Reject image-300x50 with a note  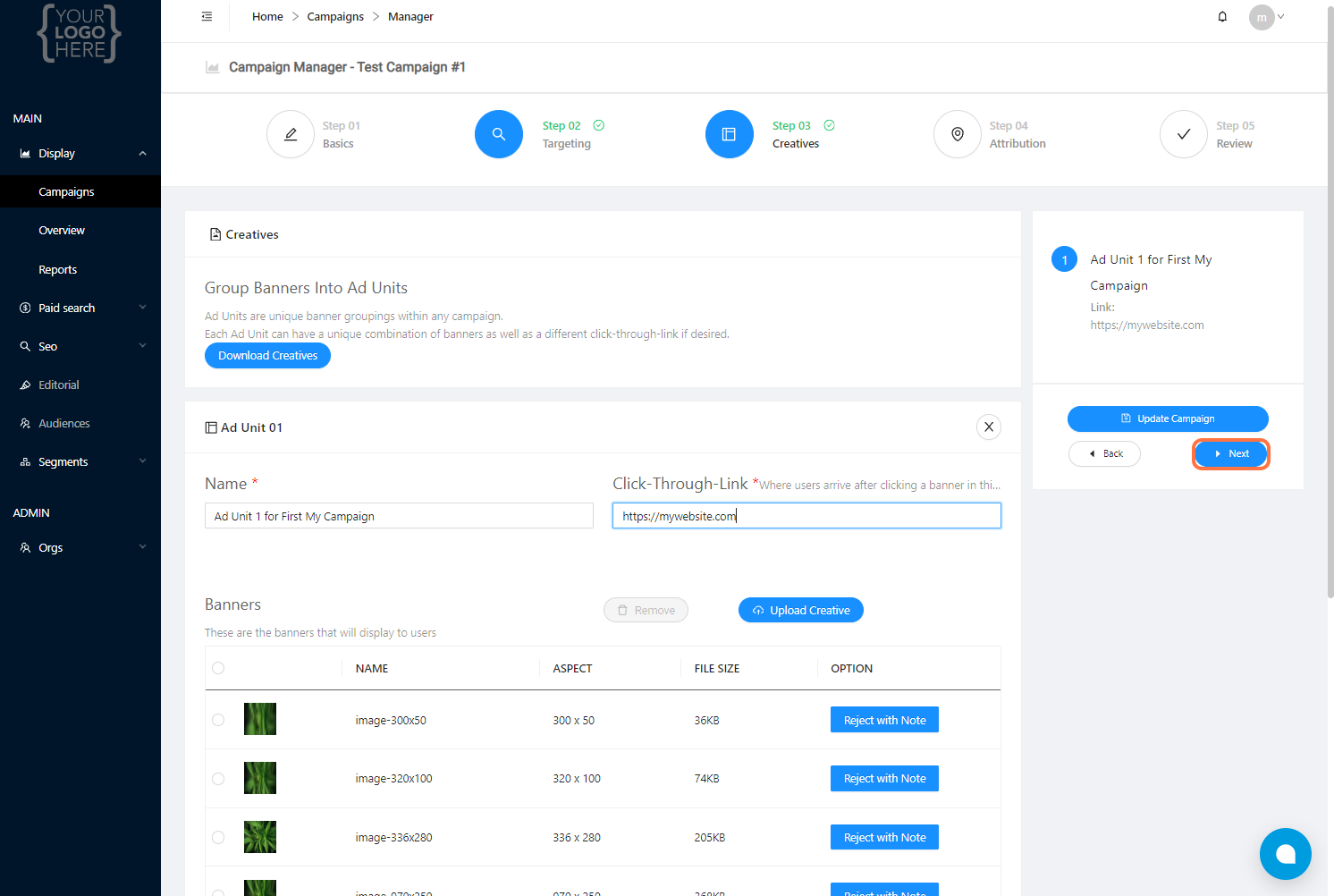pyautogui.click(x=884, y=720)
